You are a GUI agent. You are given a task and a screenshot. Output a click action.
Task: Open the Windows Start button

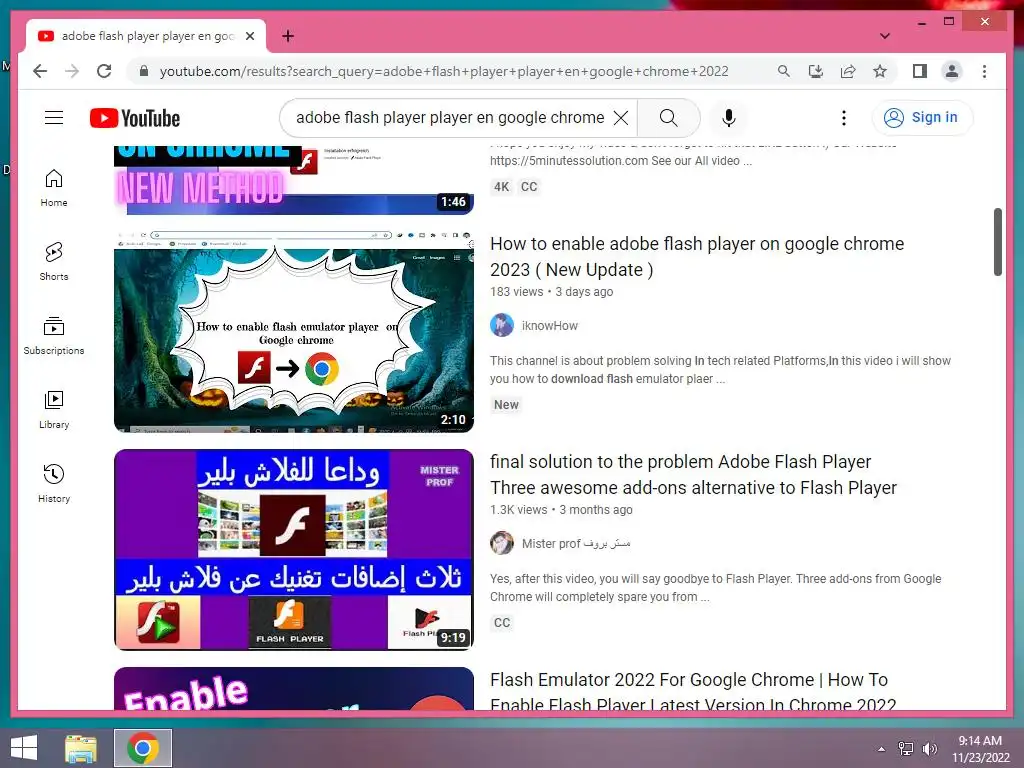(x=24, y=748)
